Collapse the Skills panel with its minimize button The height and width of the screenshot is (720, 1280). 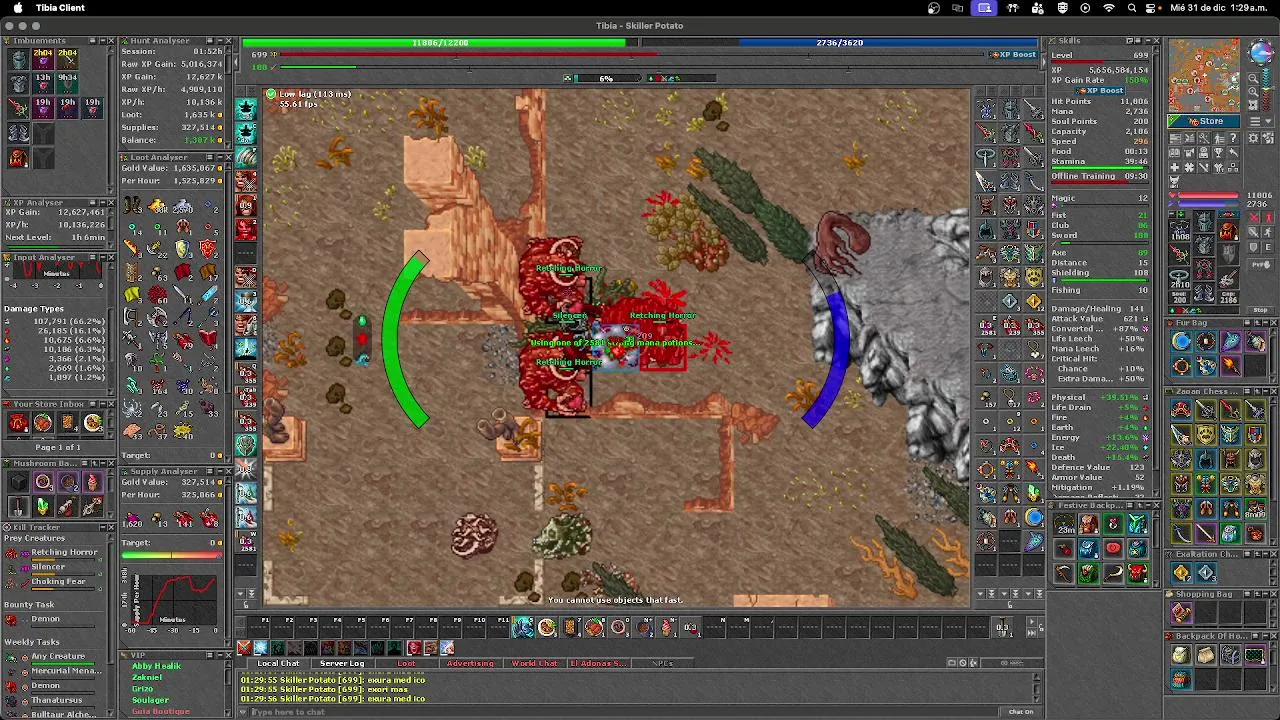(x=1148, y=41)
